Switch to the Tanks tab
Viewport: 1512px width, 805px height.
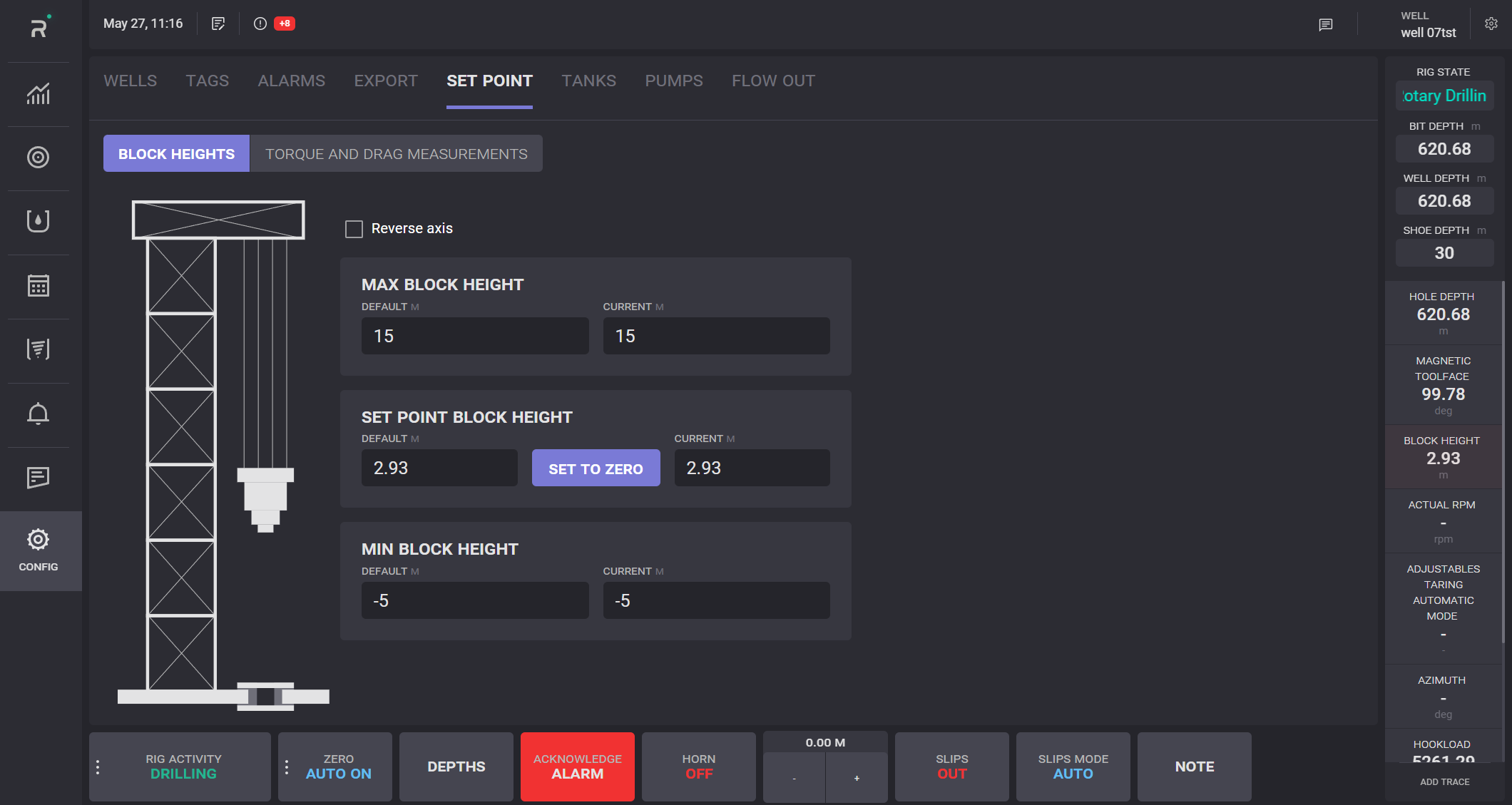(588, 81)
